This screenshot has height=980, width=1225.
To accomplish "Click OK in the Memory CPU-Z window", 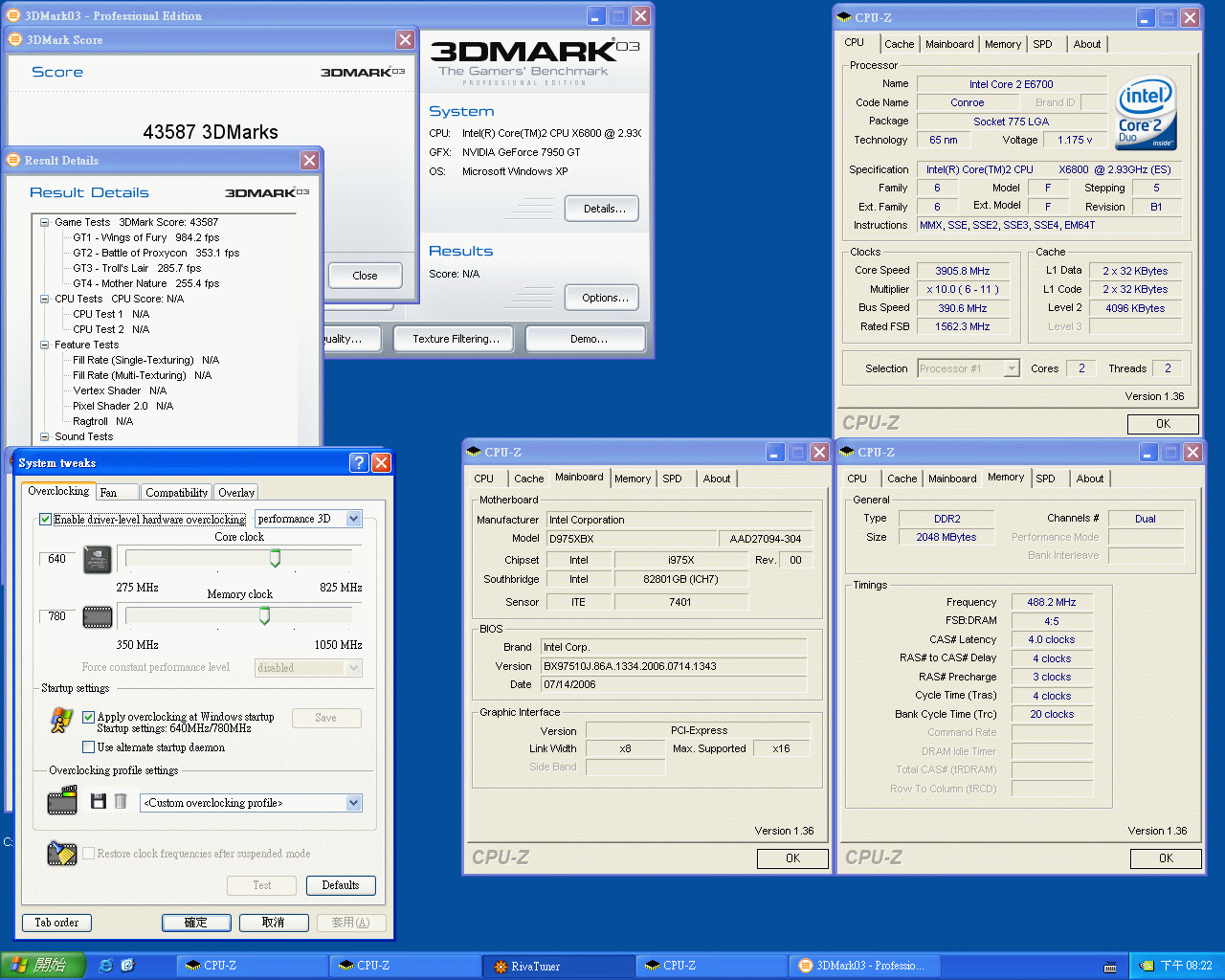I will (x=1166, y=858).
